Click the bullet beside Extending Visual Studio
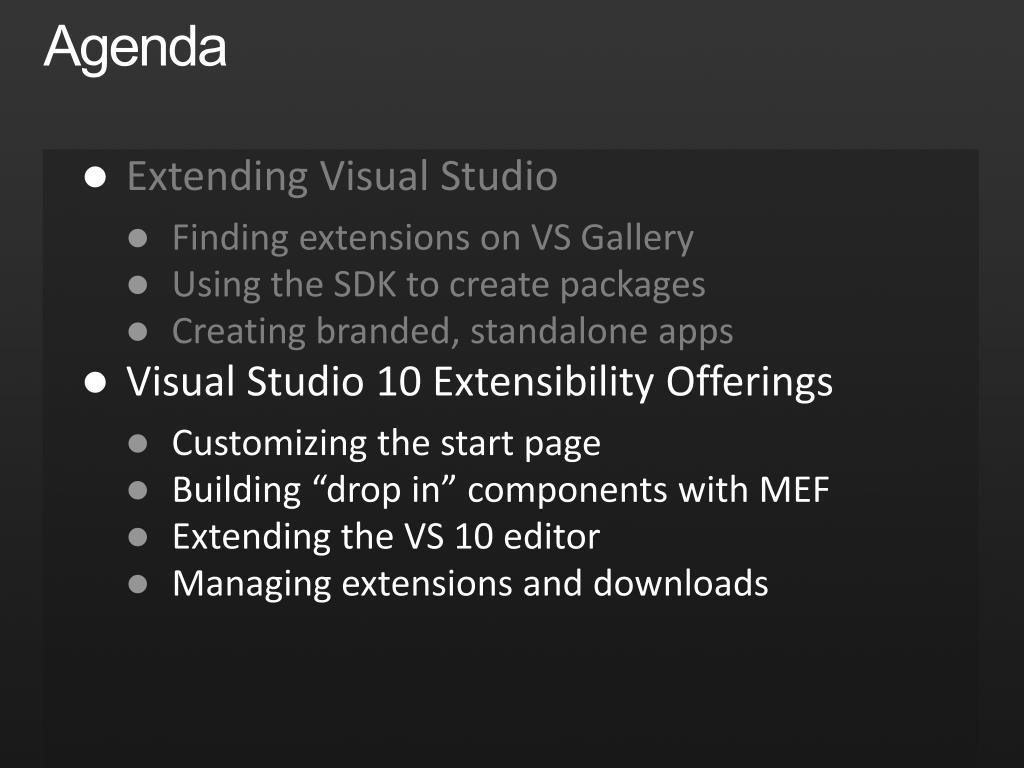Screen dimensions: 1024x768 click(x=95, y=177)
